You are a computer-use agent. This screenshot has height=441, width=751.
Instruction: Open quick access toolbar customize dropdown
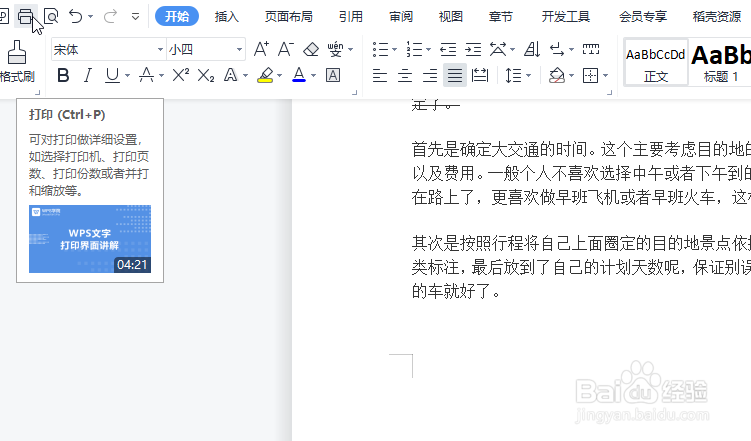(x=136, y=17)
